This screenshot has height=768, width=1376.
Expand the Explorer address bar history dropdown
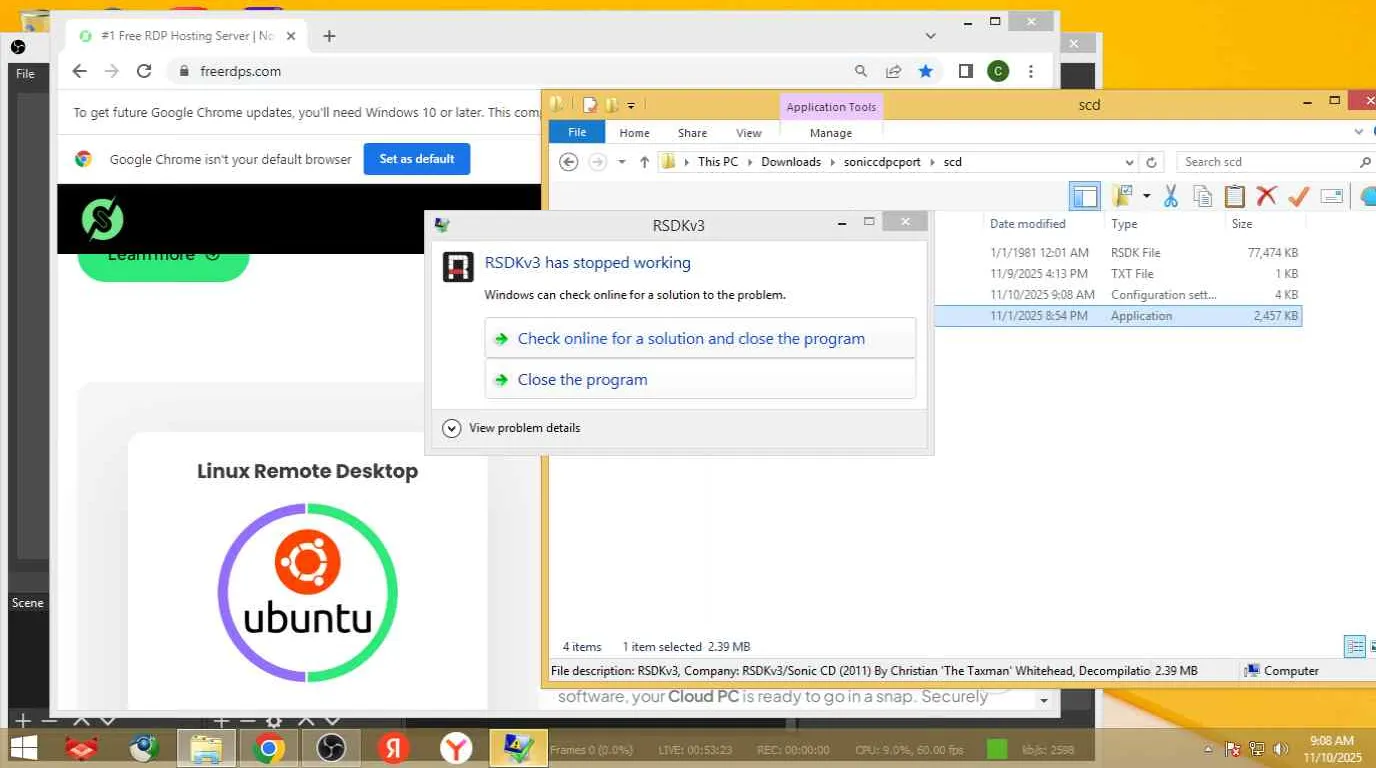(1129, 162)
